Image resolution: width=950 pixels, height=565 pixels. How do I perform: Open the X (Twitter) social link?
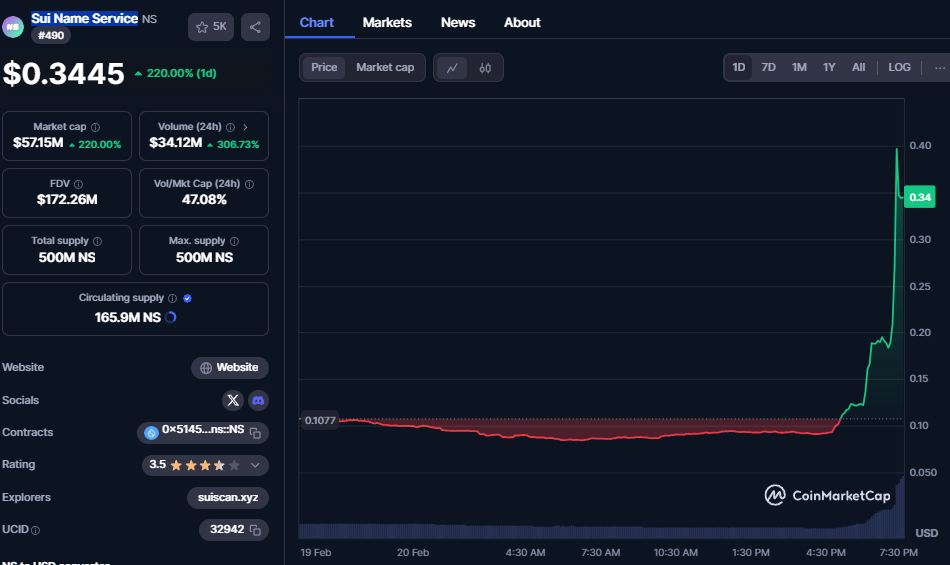coord(233,400)
